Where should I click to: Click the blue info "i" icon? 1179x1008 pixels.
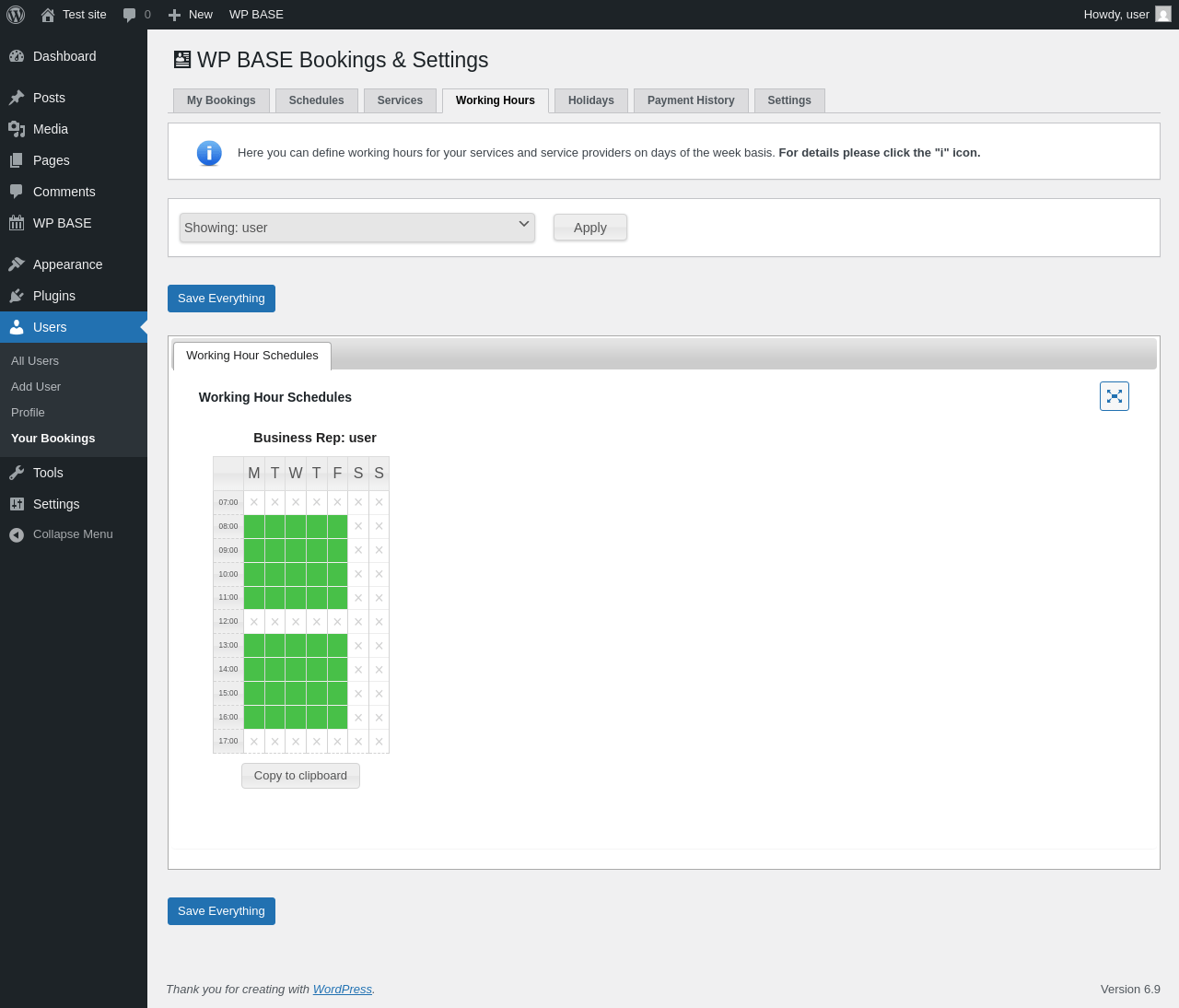(x=209, y=153)
